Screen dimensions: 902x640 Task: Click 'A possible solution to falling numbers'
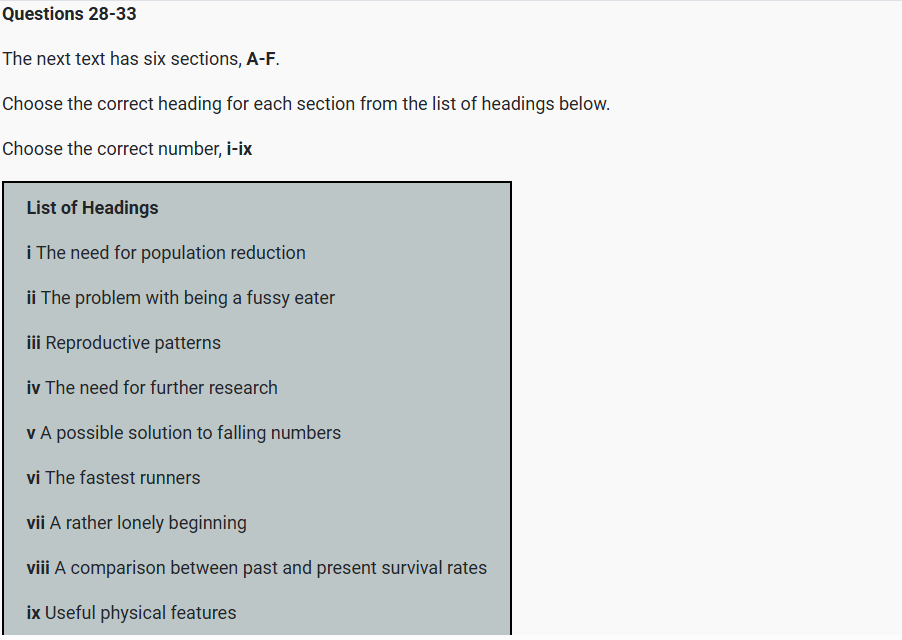[190, 433]
